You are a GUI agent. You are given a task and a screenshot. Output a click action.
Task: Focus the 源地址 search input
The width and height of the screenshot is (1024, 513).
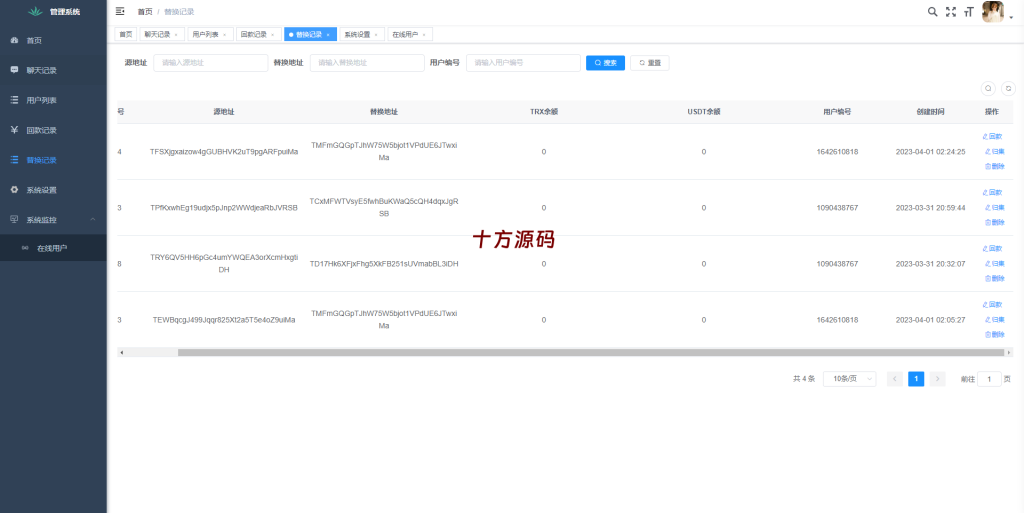[x=210, y=63]
